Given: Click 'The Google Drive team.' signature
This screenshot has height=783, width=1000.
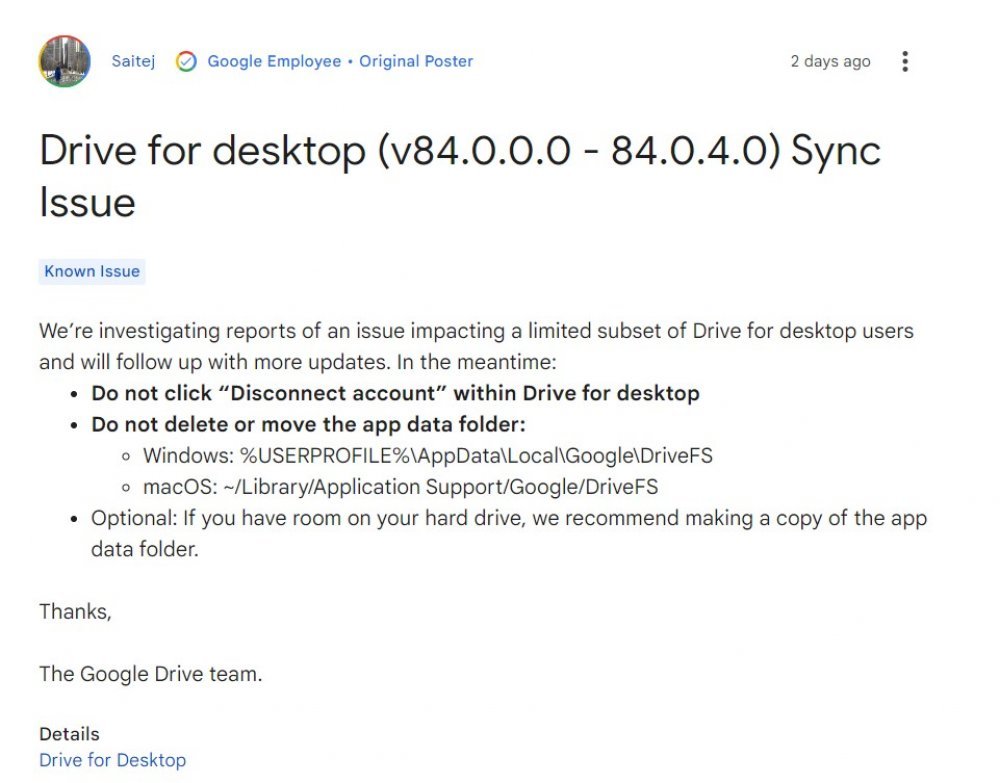Looking at the screenshot, I should (151, 673).
